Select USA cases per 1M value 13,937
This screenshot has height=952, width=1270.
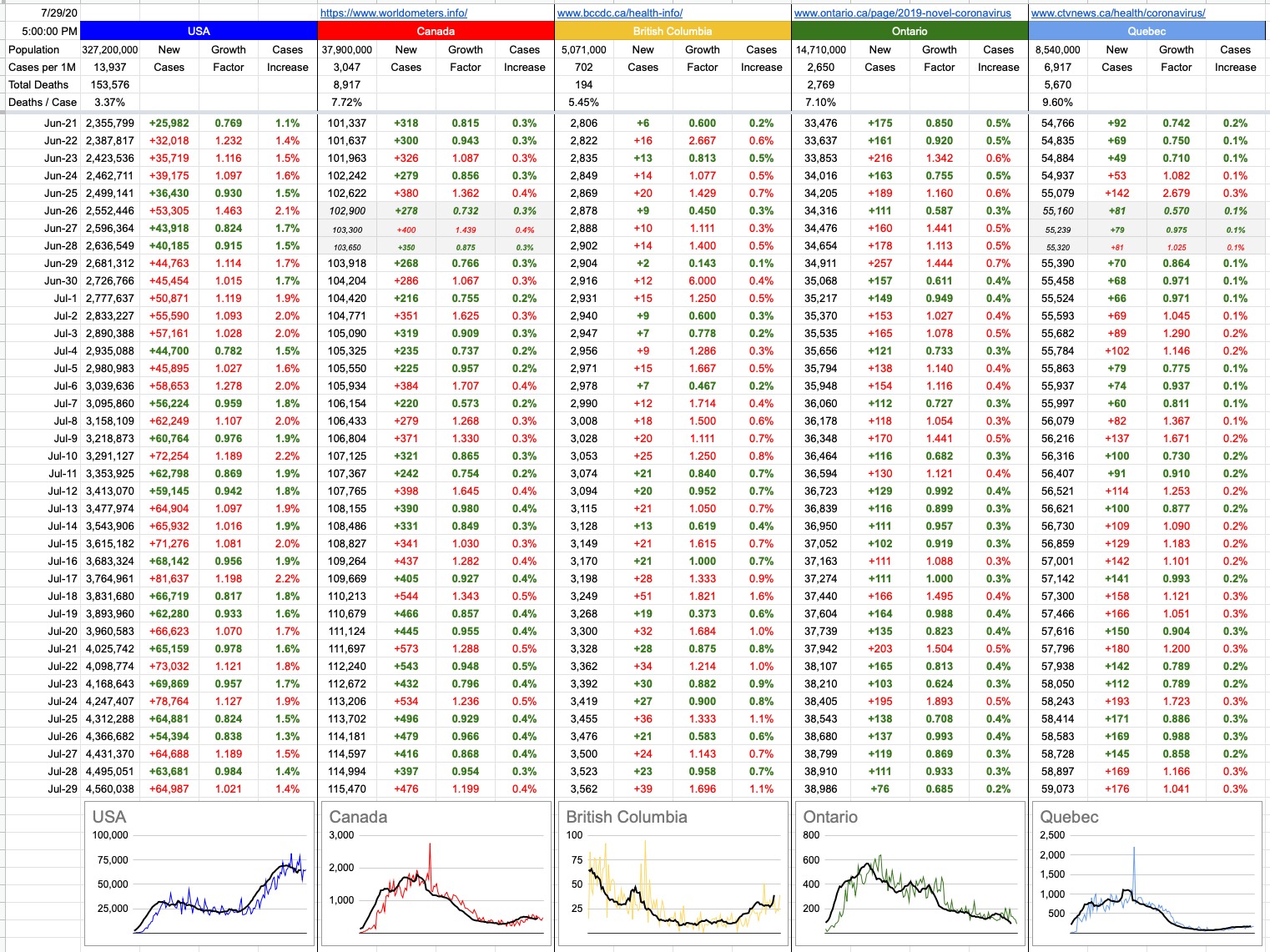pos(110,67)
